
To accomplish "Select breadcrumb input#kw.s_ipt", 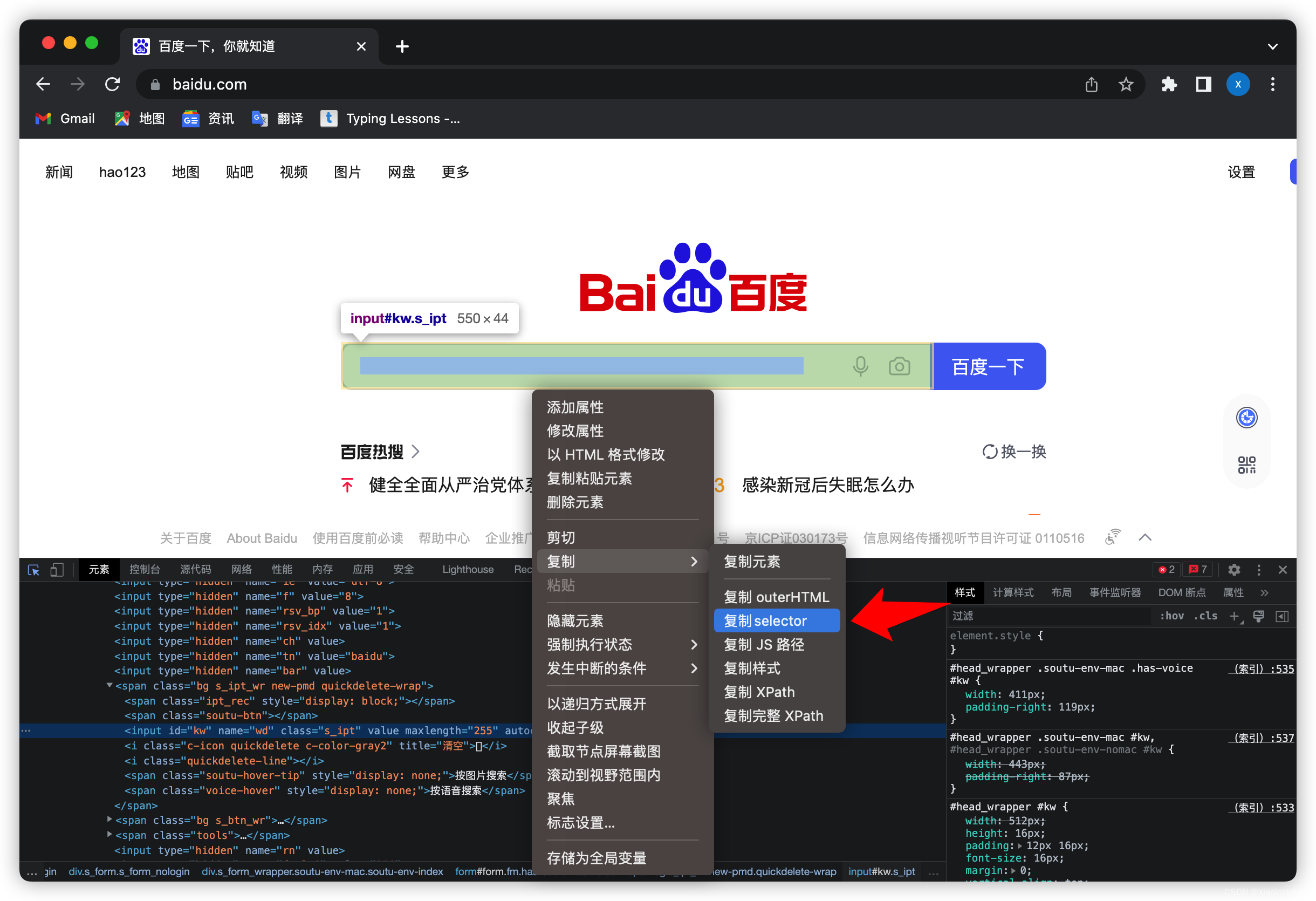I will (x=881, y=871).
